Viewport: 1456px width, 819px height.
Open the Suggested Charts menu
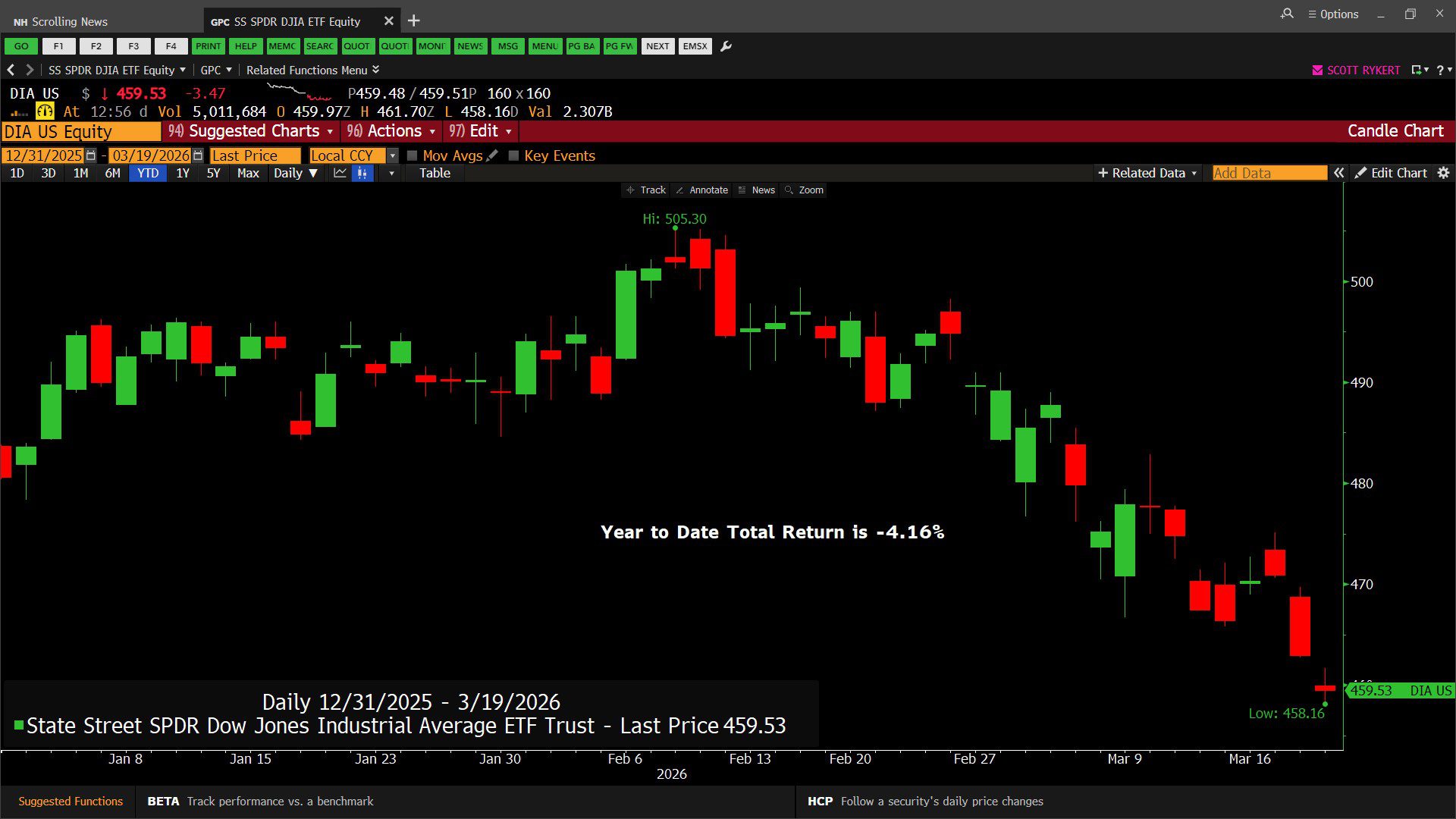252,131
